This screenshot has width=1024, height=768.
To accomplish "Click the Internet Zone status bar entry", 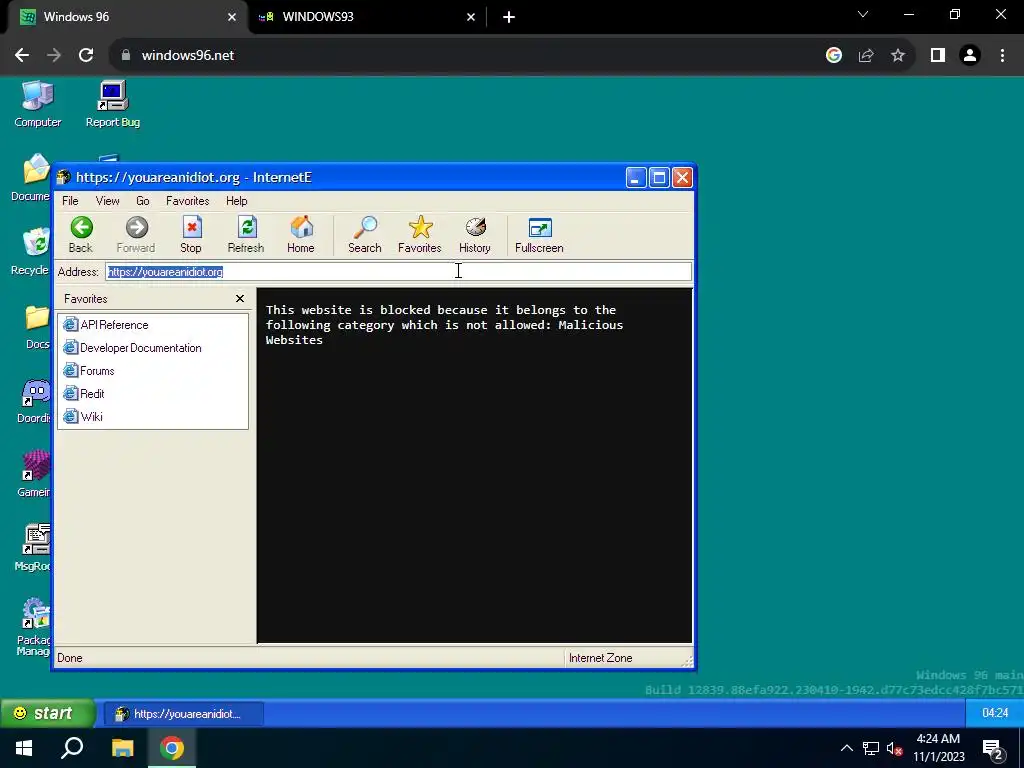I will pos(600,658).
